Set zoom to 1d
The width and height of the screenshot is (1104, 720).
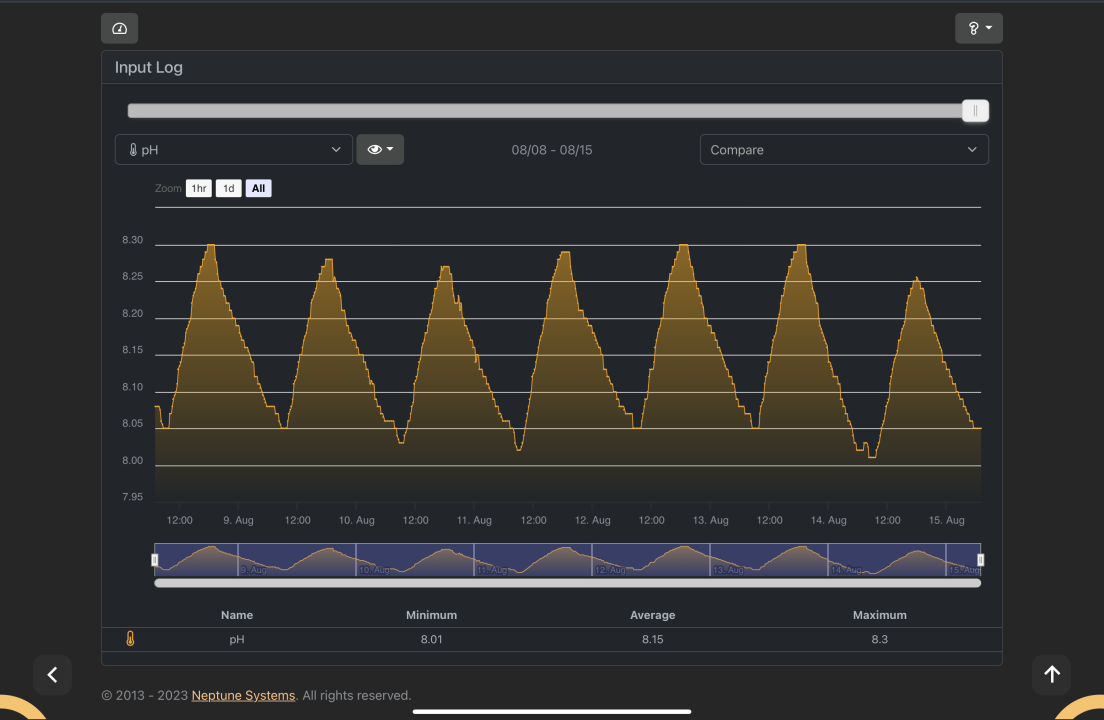(228, 188)
